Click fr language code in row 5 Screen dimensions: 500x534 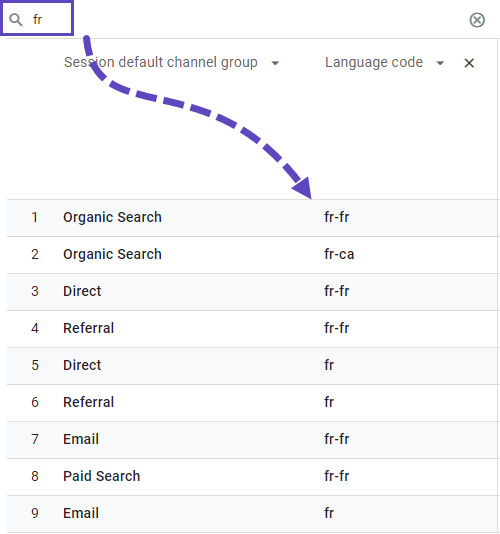(x=329, y=365)
